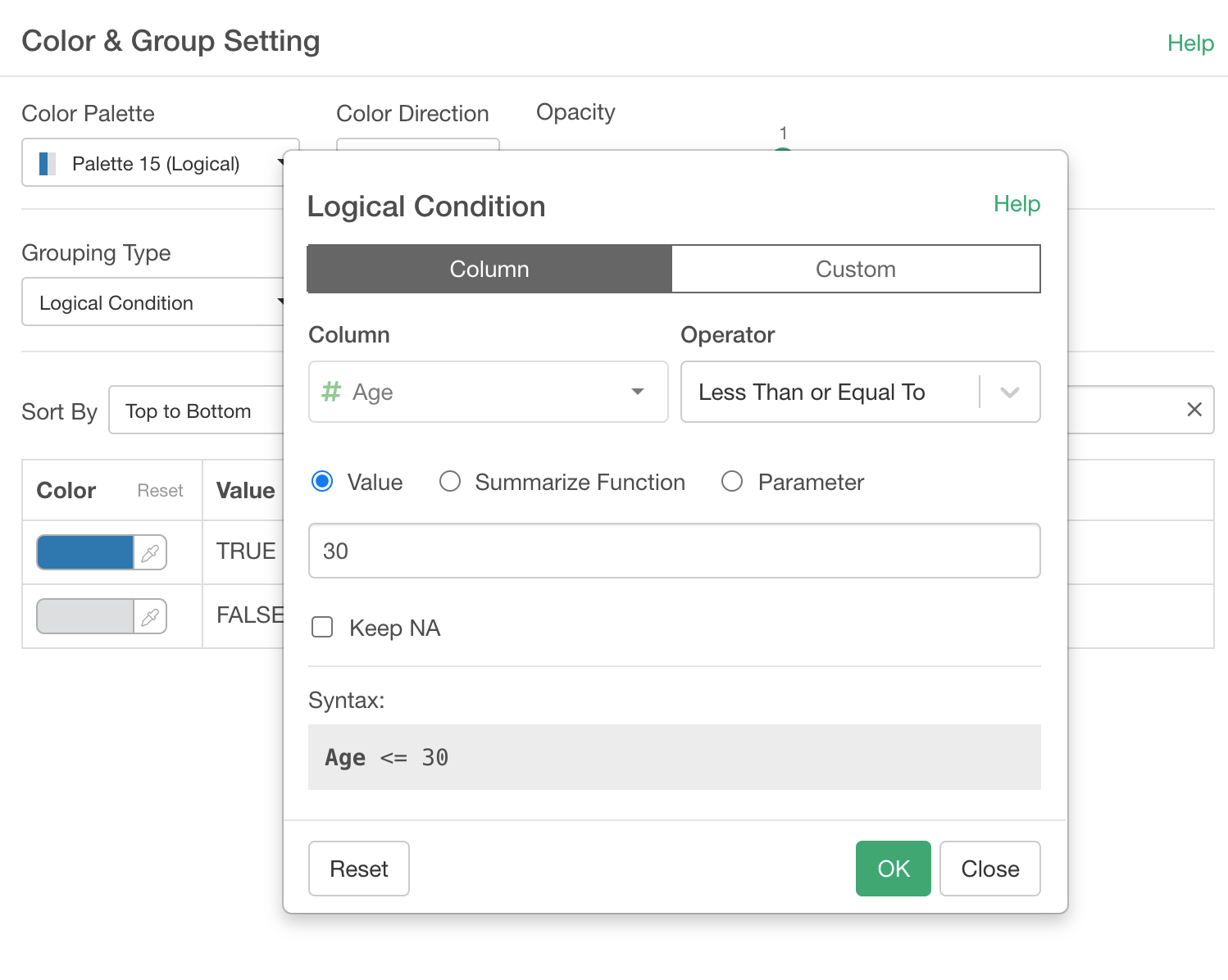Click the eyedropper icon for TRUE color
1228x980 pixels.
(x=150, y=553)
